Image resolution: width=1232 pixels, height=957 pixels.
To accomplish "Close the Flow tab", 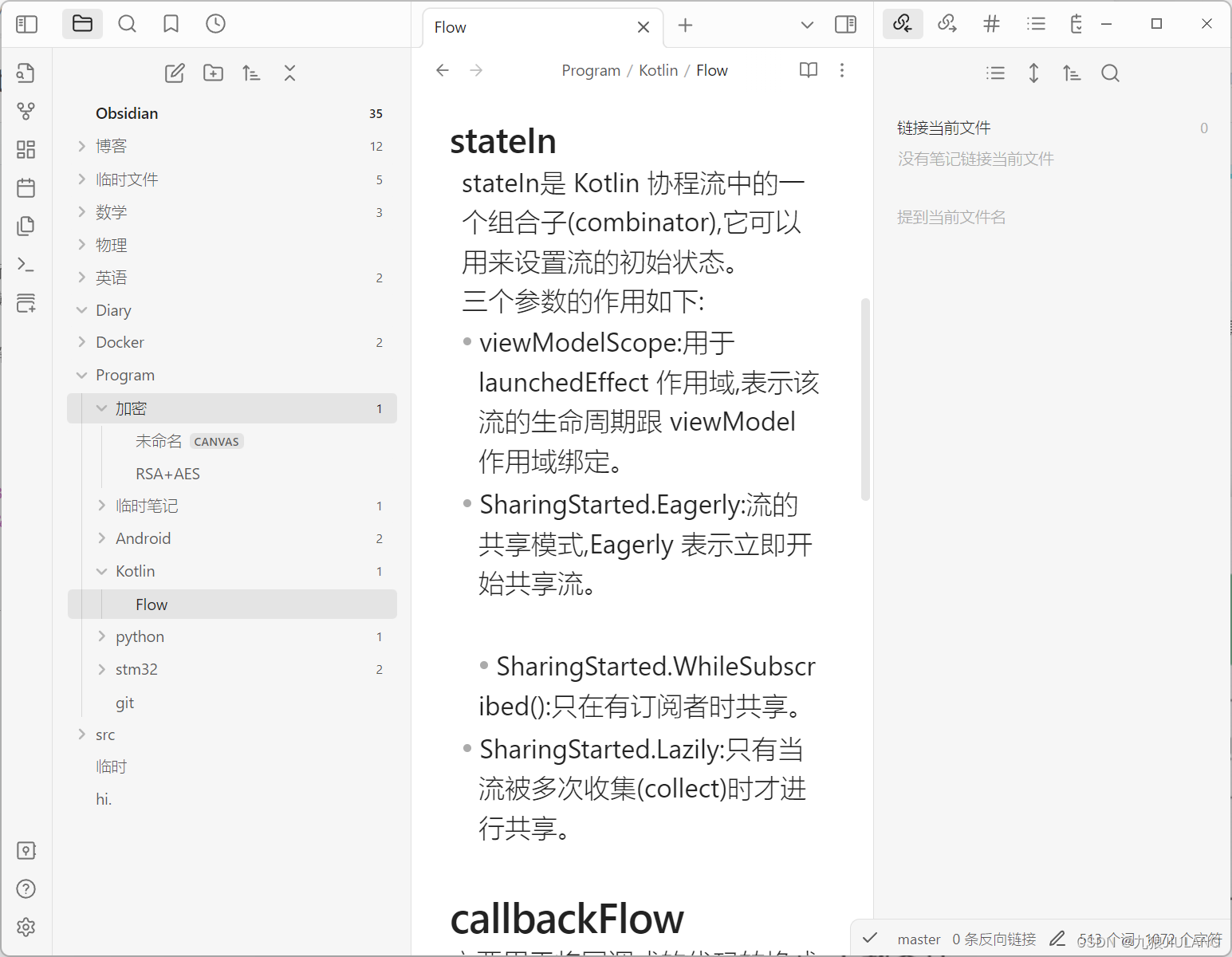I will pos(644,27).
